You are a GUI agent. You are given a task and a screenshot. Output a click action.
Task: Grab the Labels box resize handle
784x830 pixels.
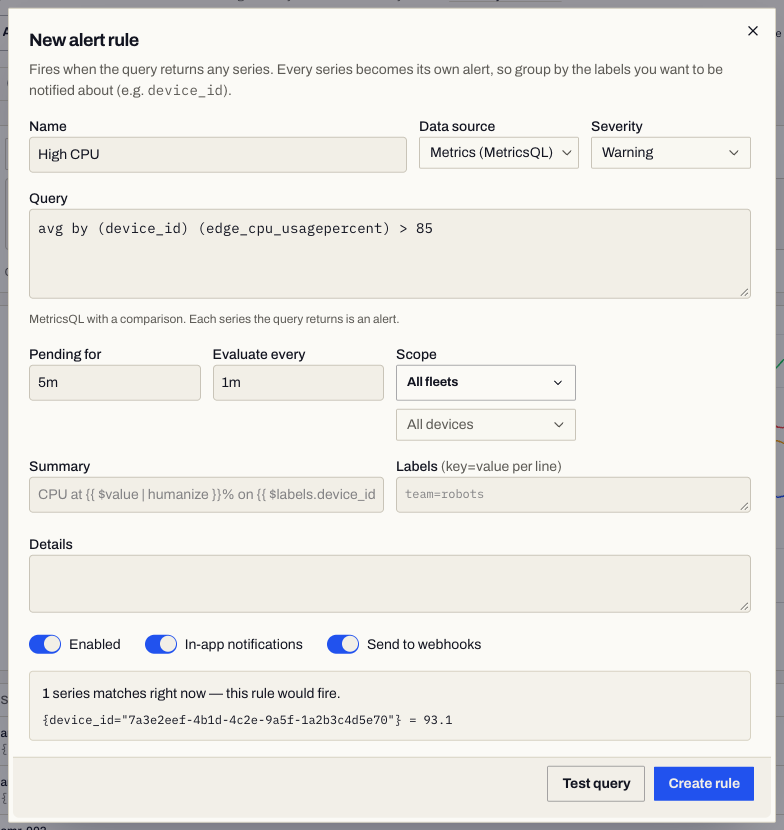(744, 507)
